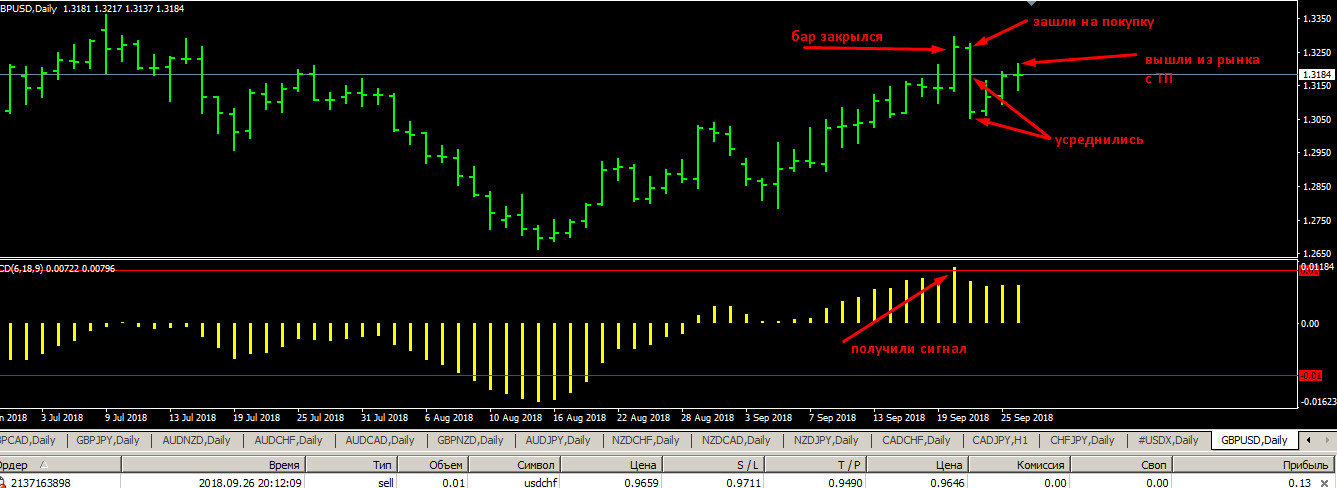Switch to CADCHF,Daily chart tab

tap(916, 440)
